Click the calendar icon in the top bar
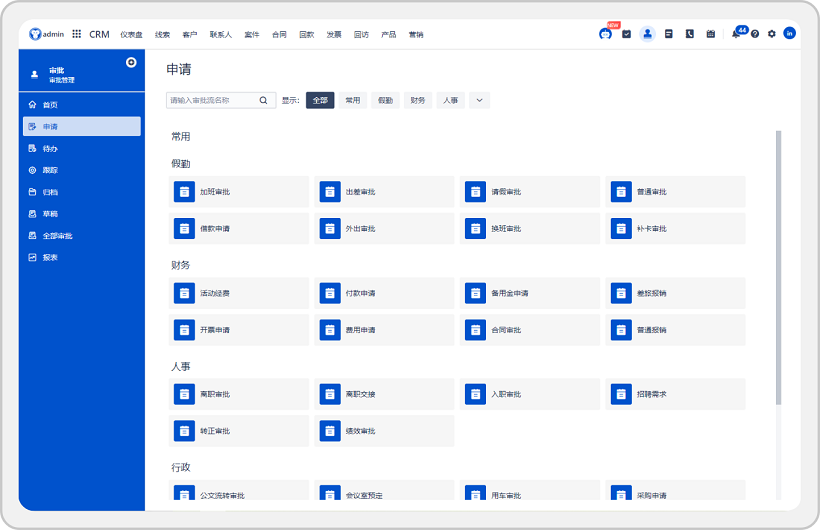This screenshot has width=820, height=530. [x=710, y=34]
